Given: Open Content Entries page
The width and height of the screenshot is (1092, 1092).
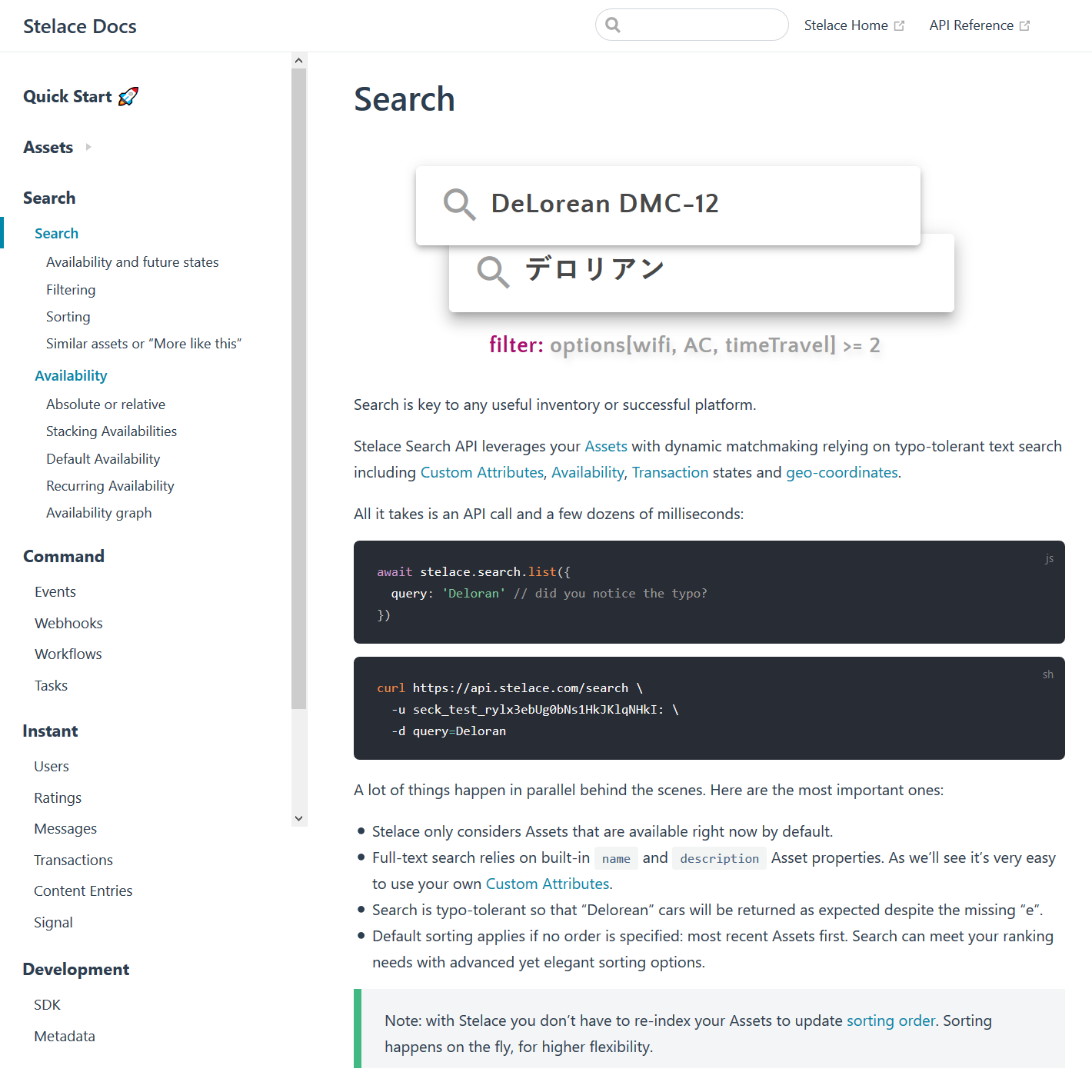Looking at the screenshot, I should click(83, 891).
